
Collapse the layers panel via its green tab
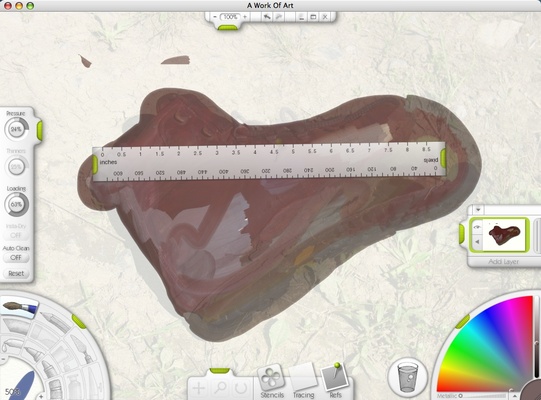(462, 234)
